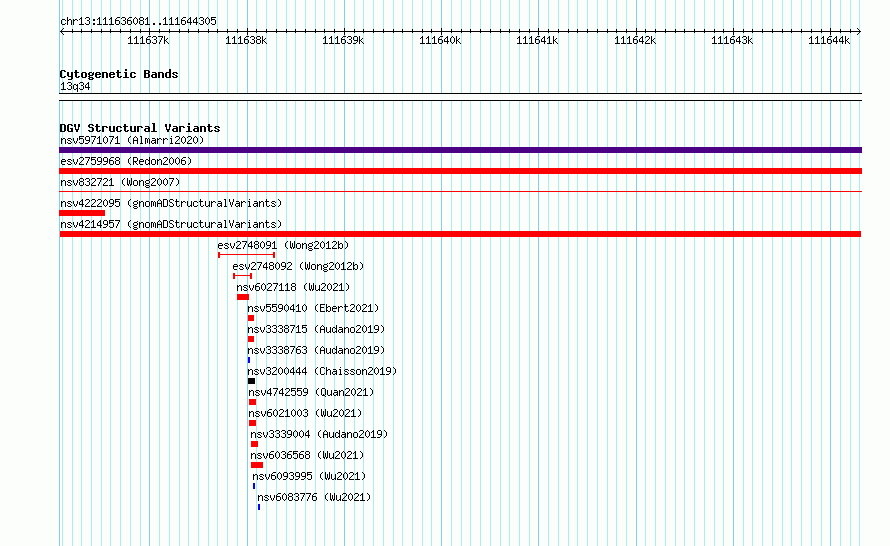The image size is (890, 546).
Task: Open the esv2748091 (Wong2012b) label
Action: 283,245
